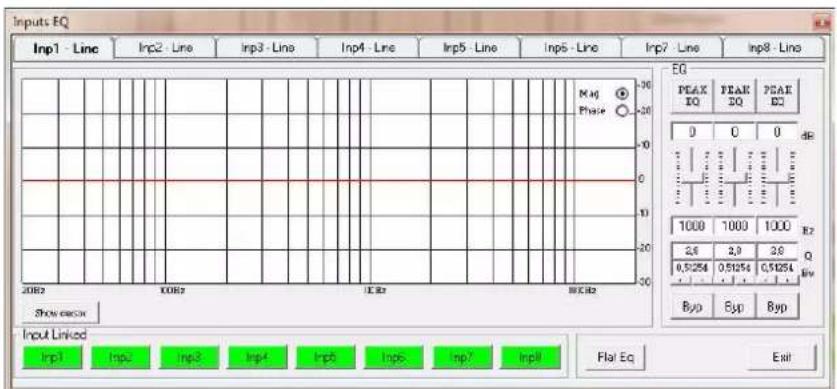The height and width of the screenshot is (389, 837).
Task: Click first band's left Q stepper button
Action: (681, 281)
